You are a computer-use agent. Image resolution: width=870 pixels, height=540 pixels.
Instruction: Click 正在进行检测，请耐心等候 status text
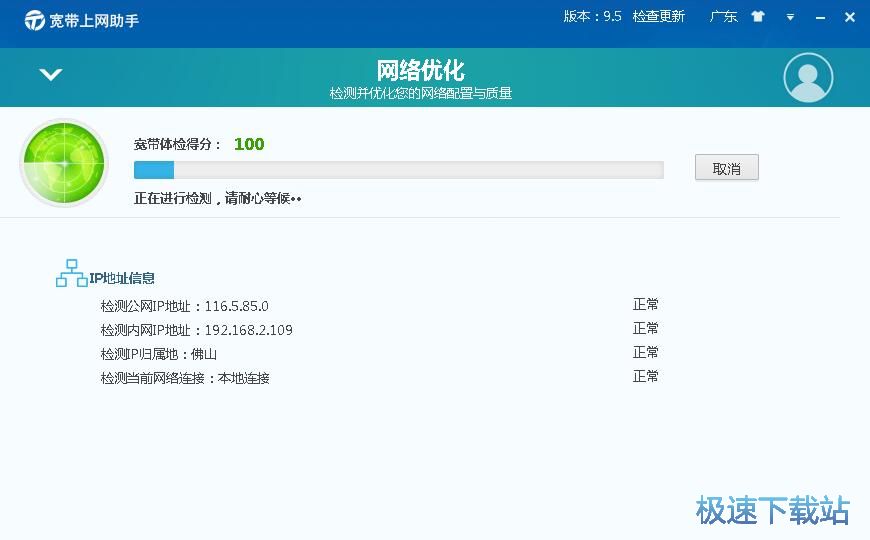tap(218, 198)
